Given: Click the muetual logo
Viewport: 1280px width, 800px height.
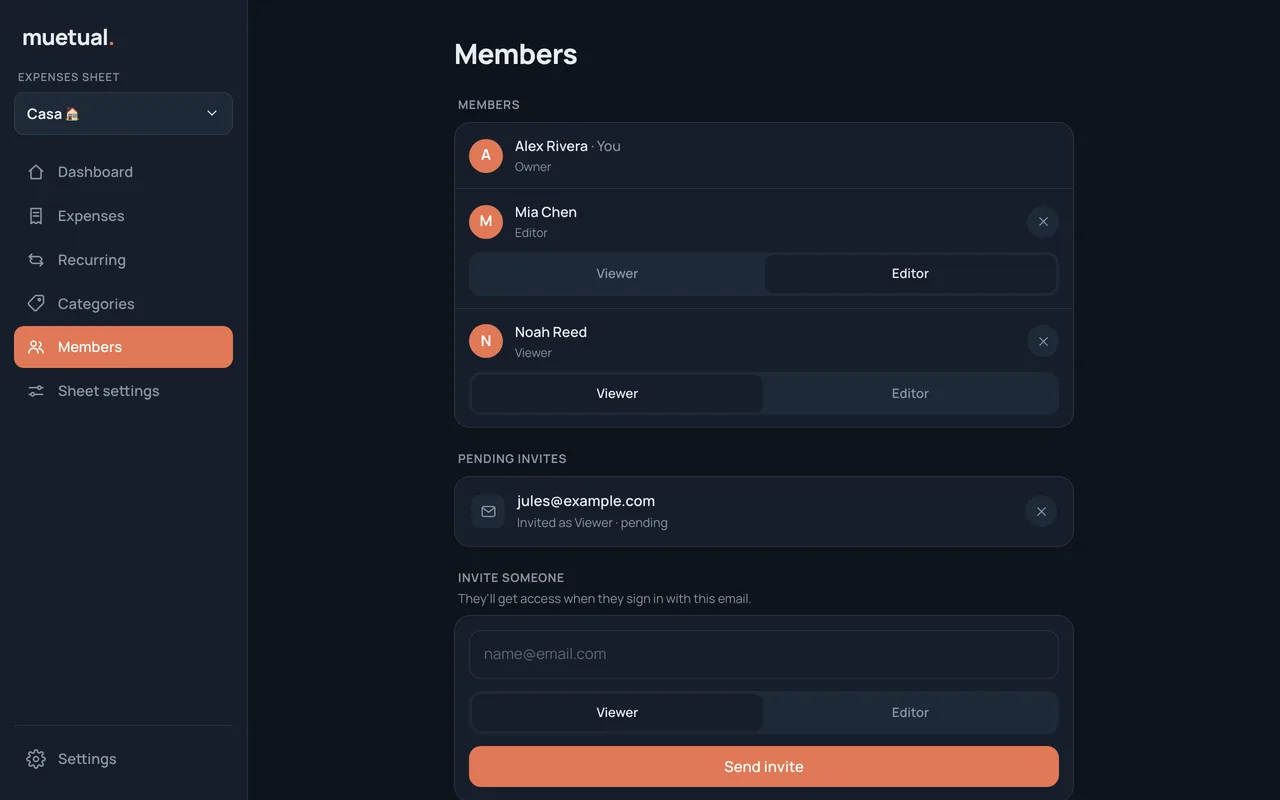Looking at the screenshot, I should 68,38.
